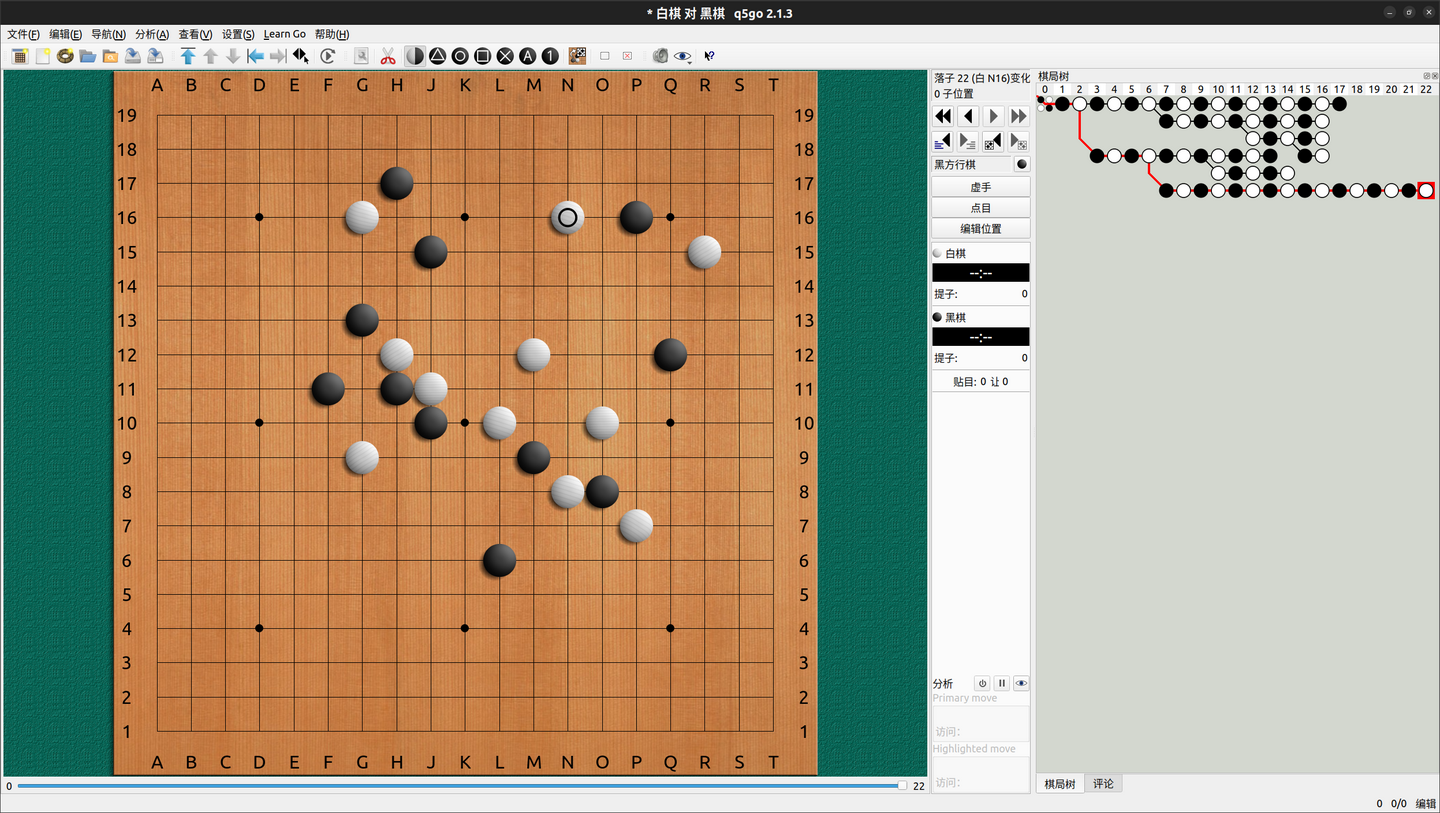Save the game with the first disk-arrow icon
Viewport: 1440px width, 813px height.
[x=132, y=56]
